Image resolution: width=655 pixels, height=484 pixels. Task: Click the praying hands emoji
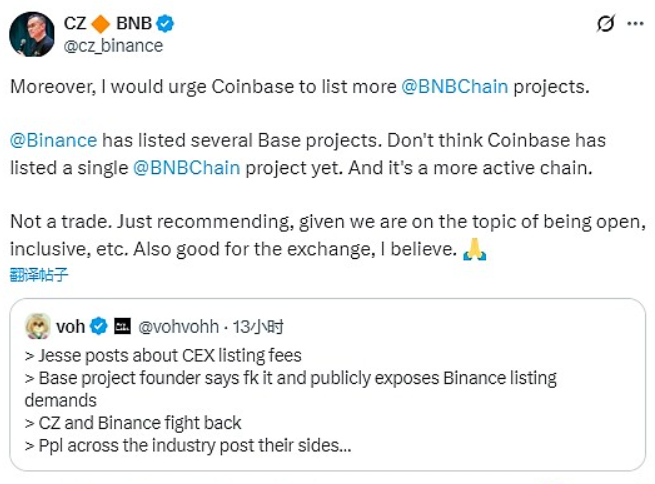(475, 248)
